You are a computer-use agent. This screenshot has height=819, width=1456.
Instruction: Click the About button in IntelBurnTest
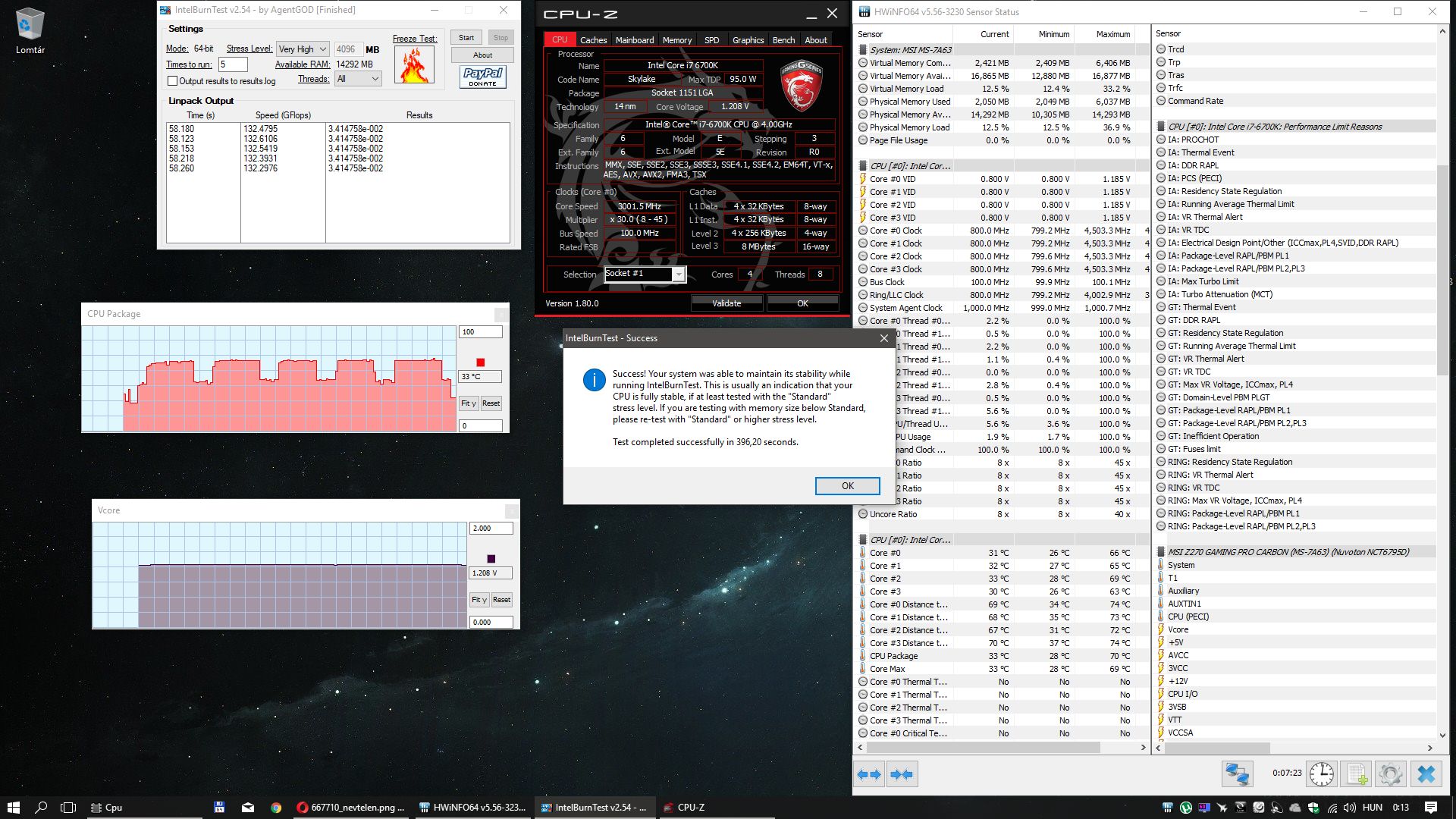[482, 55]
